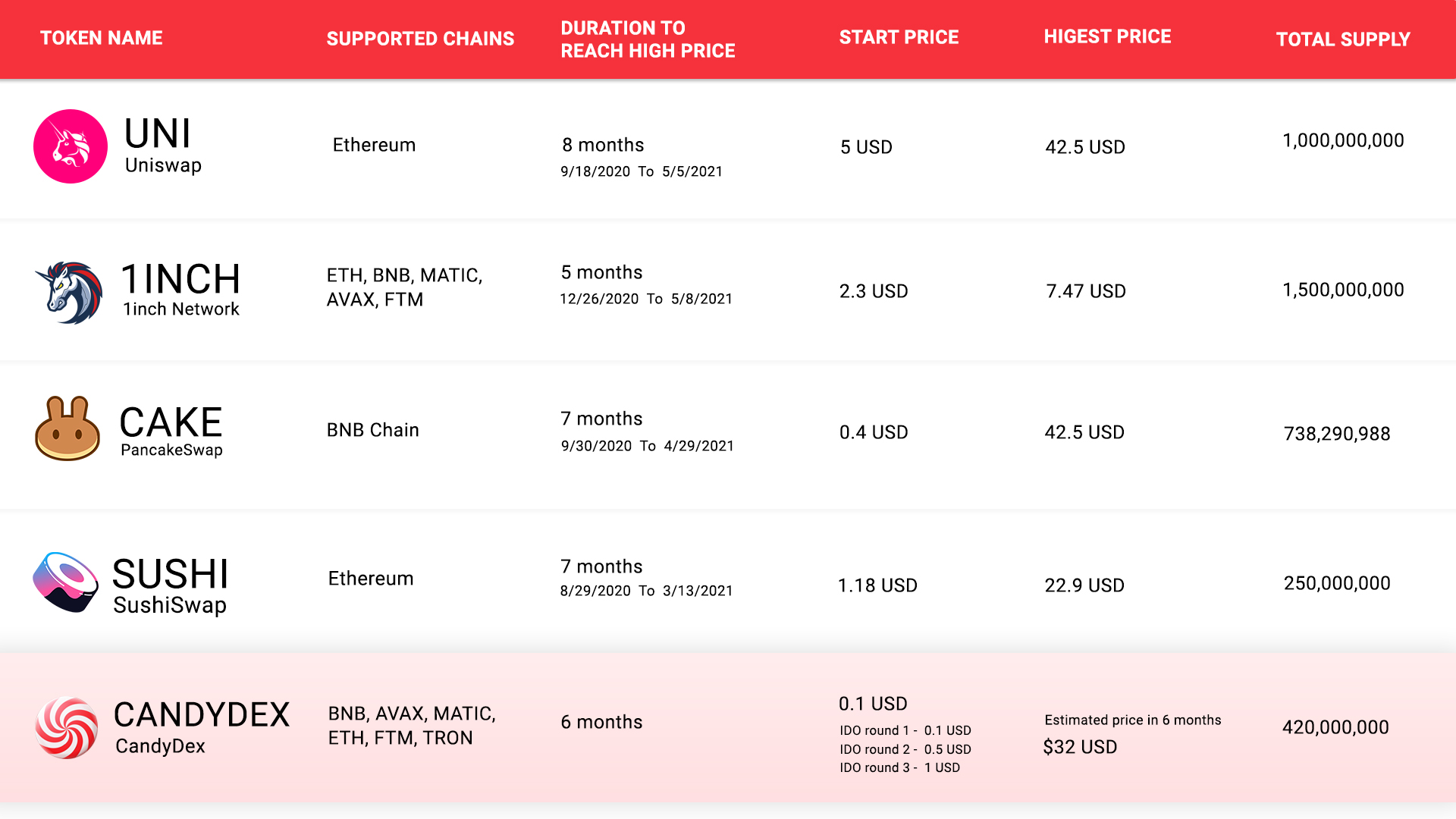Select the 1INCH token name text
Viewport: 1456px width, 819px height.
coord(181,279)
